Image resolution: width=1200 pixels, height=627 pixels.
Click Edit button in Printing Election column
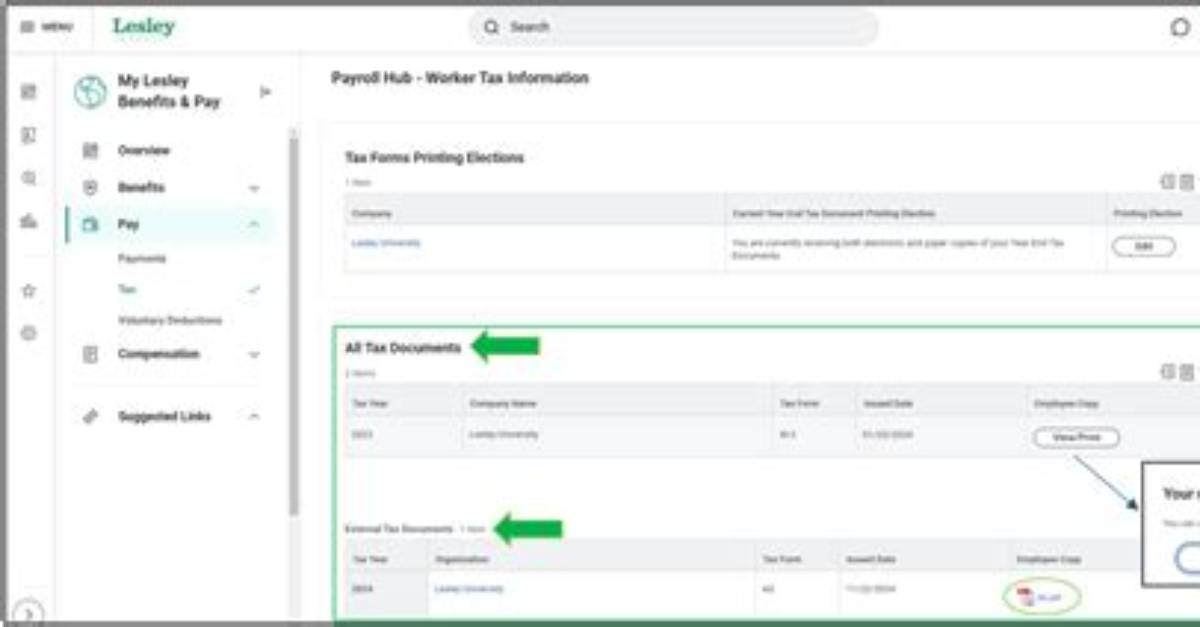pos(1143,247)
